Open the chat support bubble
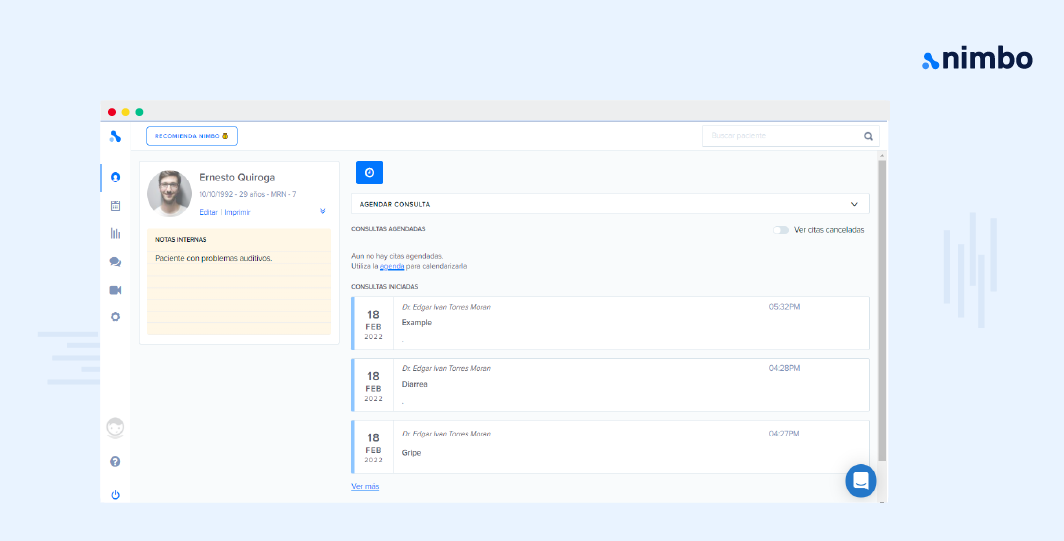The width and height of the screenshot is (1064, 541). point(860,481)
